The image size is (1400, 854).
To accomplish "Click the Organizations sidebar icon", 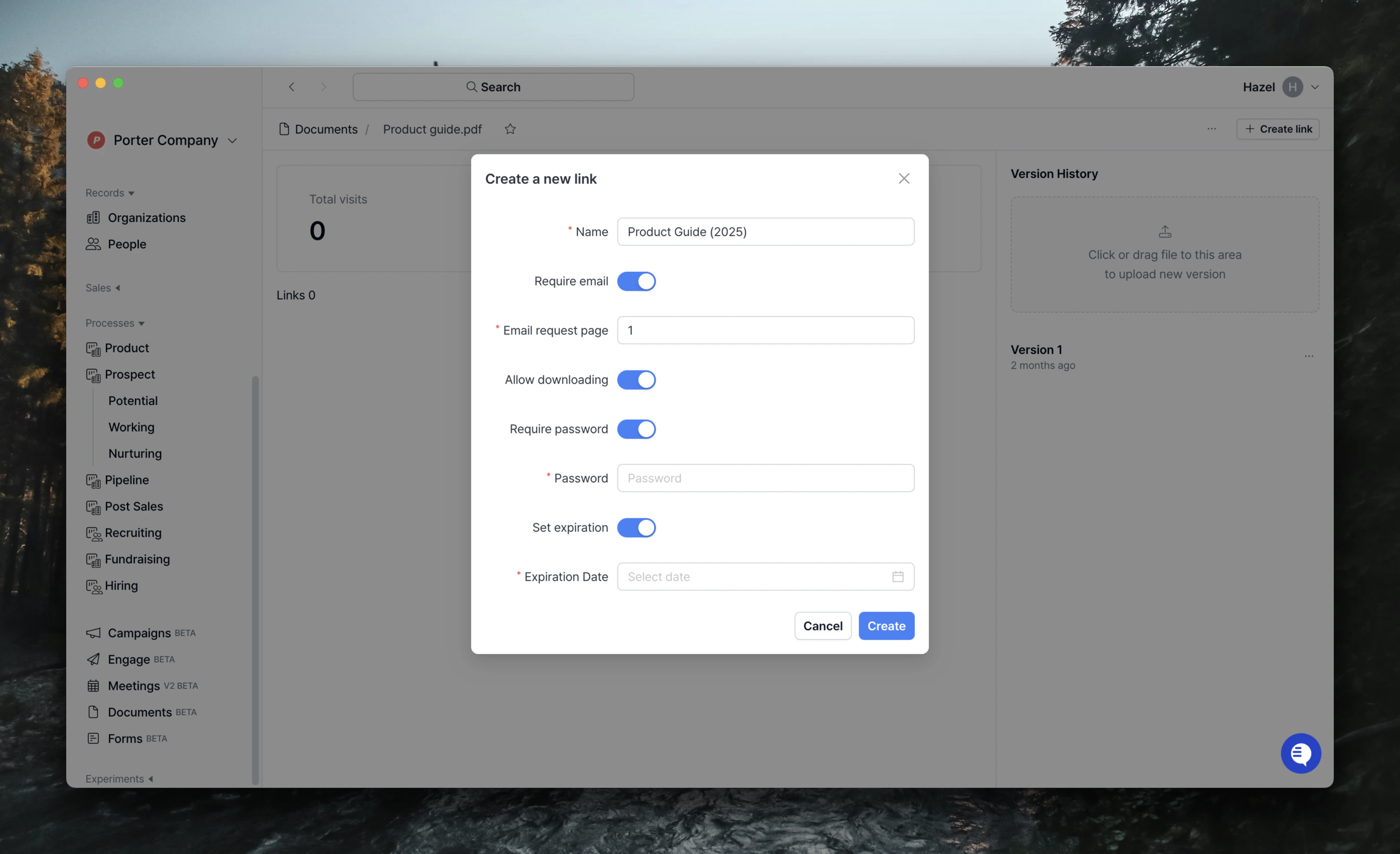I will point(93,218).
